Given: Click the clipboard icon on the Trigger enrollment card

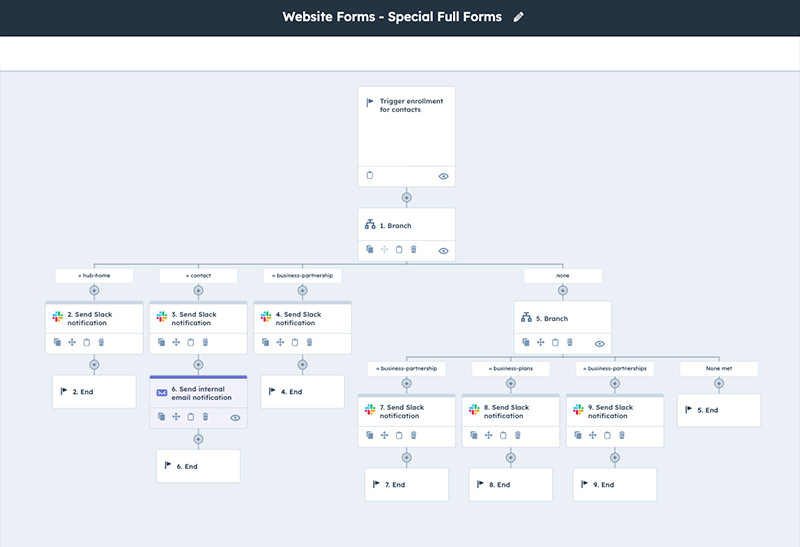Looking at the screenshot, I should 370,176.
